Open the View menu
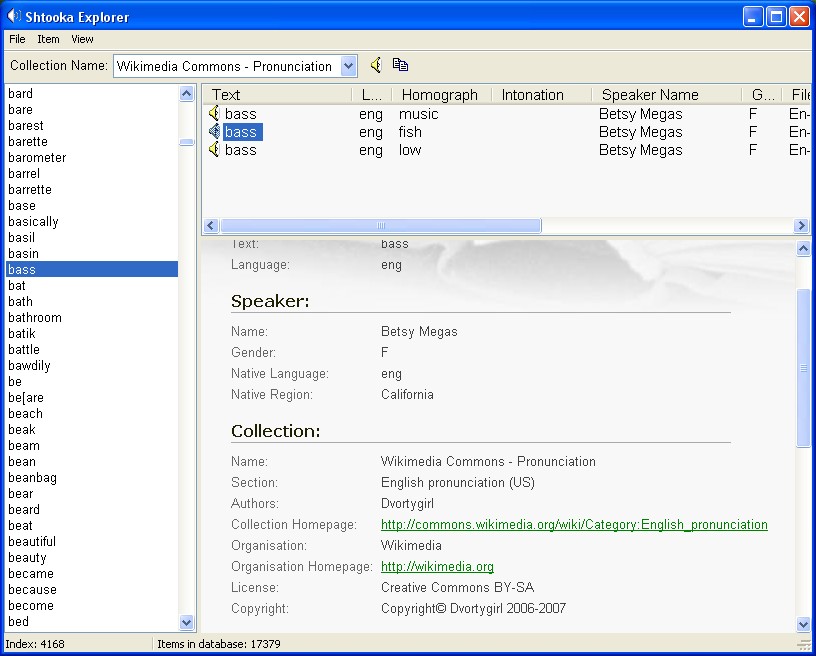The height and width of the screenshot is (656, 816). click(82, 39)
